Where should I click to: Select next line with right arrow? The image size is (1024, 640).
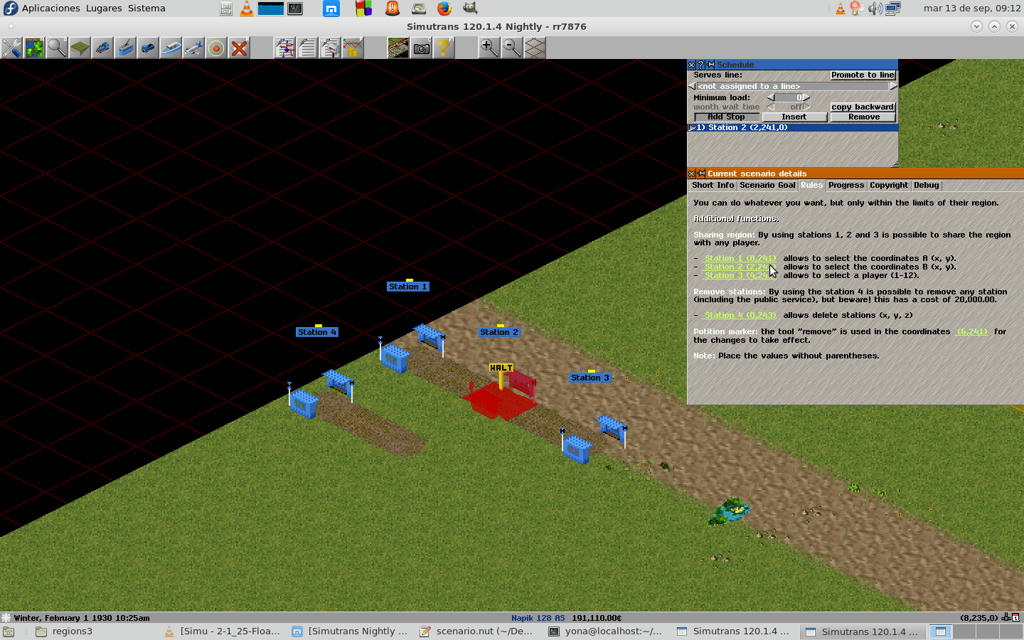coord(893,86)
